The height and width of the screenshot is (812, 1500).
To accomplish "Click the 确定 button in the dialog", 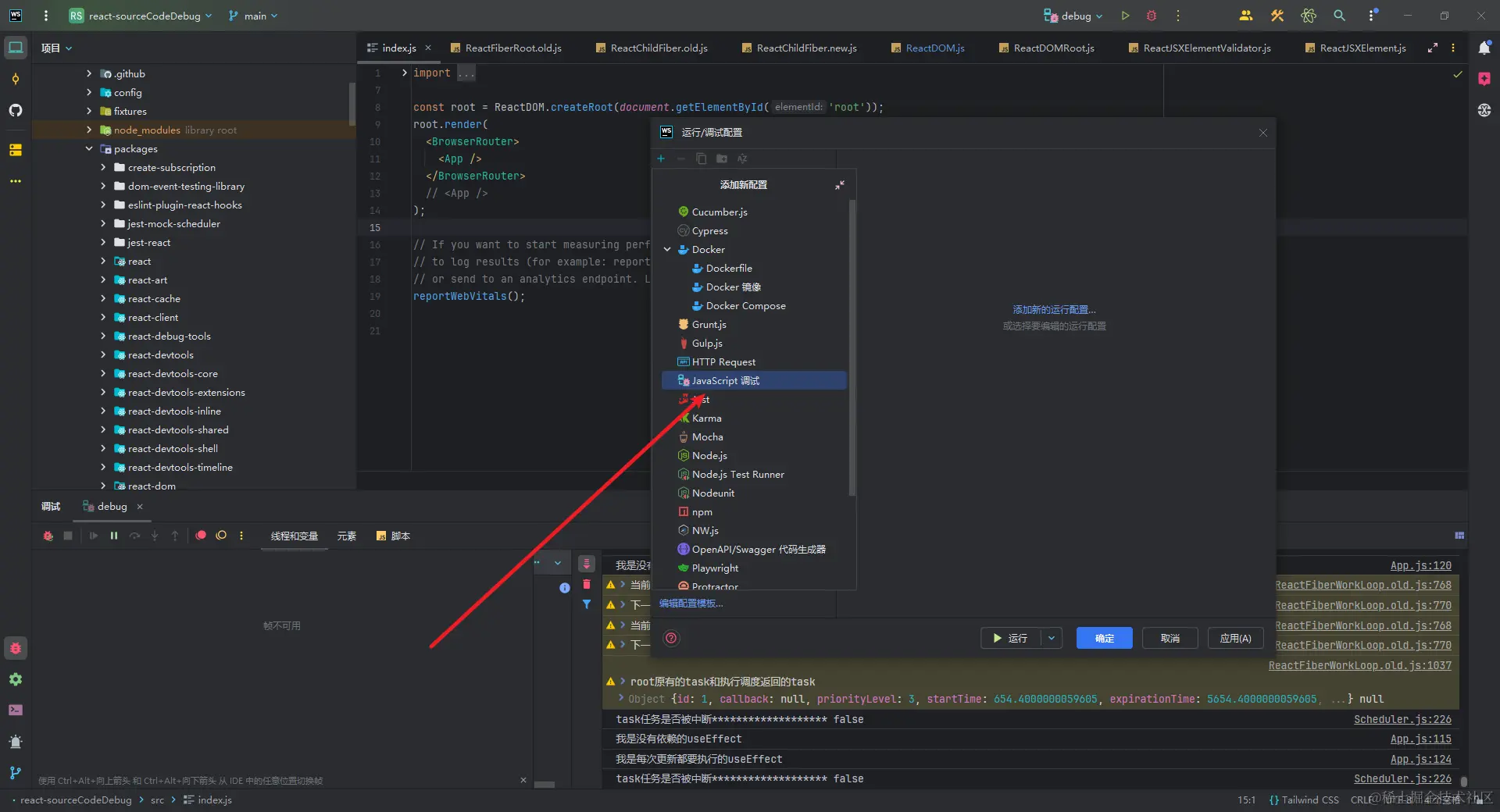I will (1105, 638).
